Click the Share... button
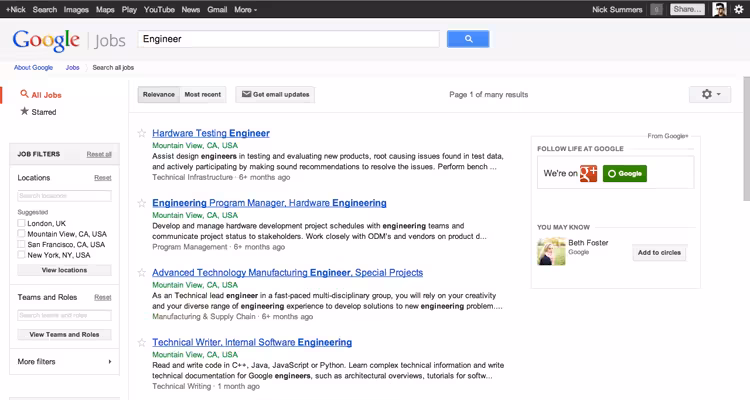The height and width of the screenshot is (400, 750). click(687, 9)
